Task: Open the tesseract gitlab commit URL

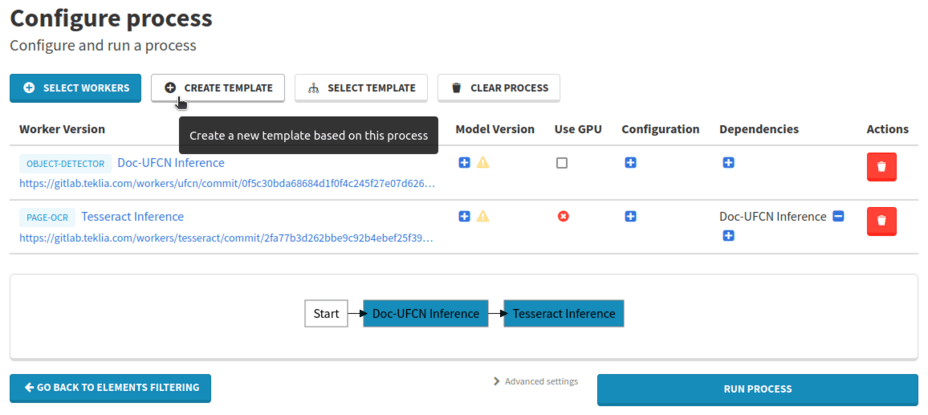Action: [x=228, y=238]
